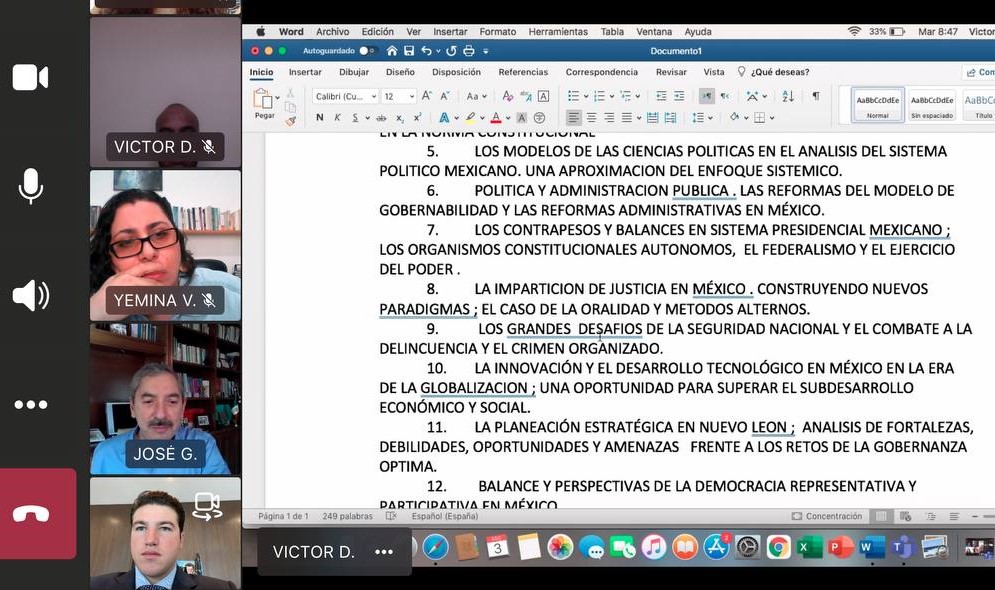Toggle Strikethrough formatting
The height and width of the screenshot is (590, 995).
tap(381, 118)
